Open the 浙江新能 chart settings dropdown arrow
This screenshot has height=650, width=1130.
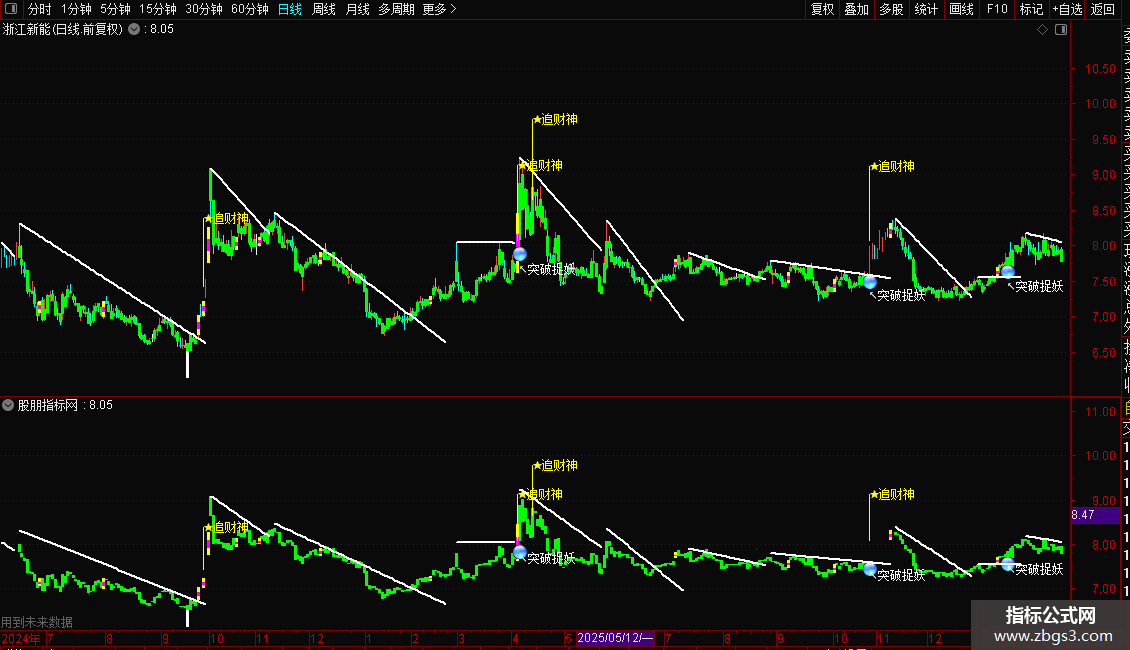click(x=134, y=29)
